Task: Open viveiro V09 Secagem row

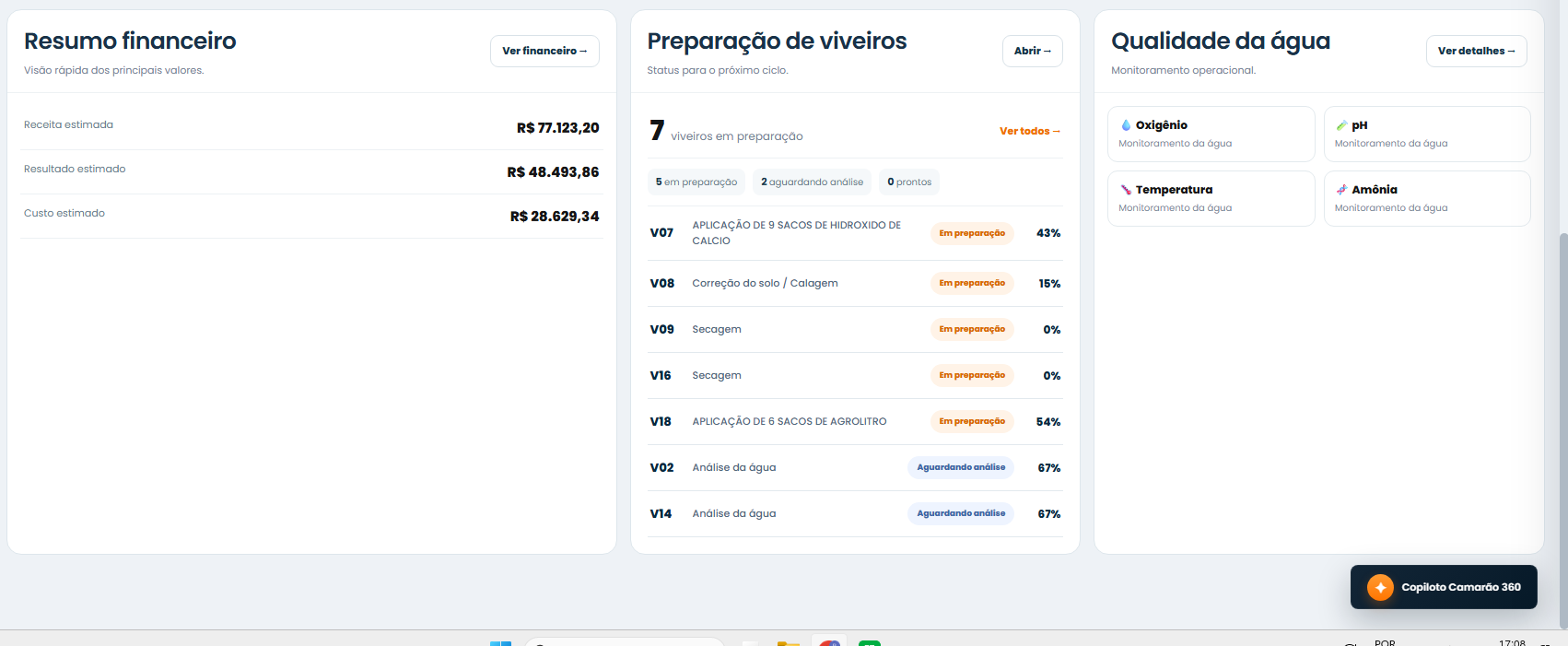Action: pos(855,330)
